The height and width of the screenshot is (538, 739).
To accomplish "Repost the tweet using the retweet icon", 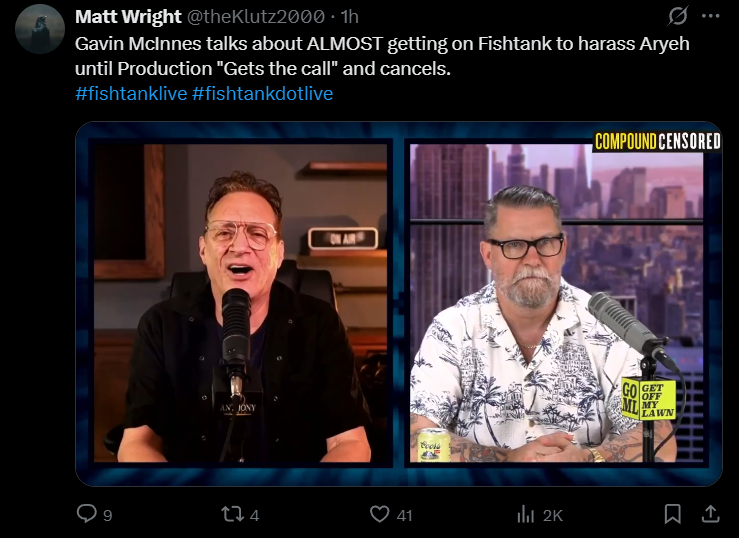I will (x=232, y=514).
